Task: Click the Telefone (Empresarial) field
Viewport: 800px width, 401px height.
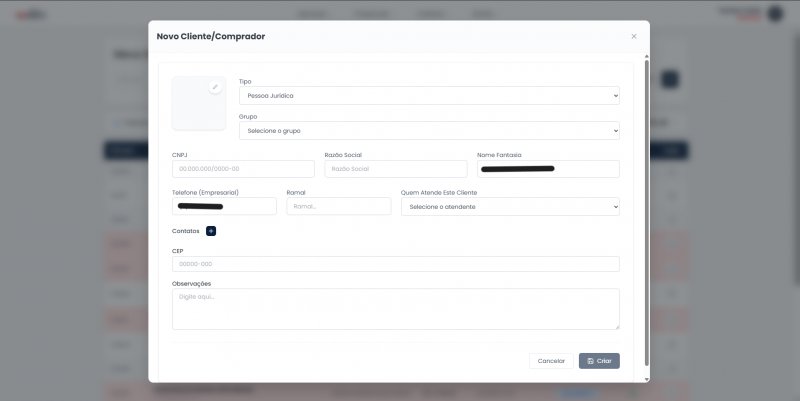Action: point(224,206)
